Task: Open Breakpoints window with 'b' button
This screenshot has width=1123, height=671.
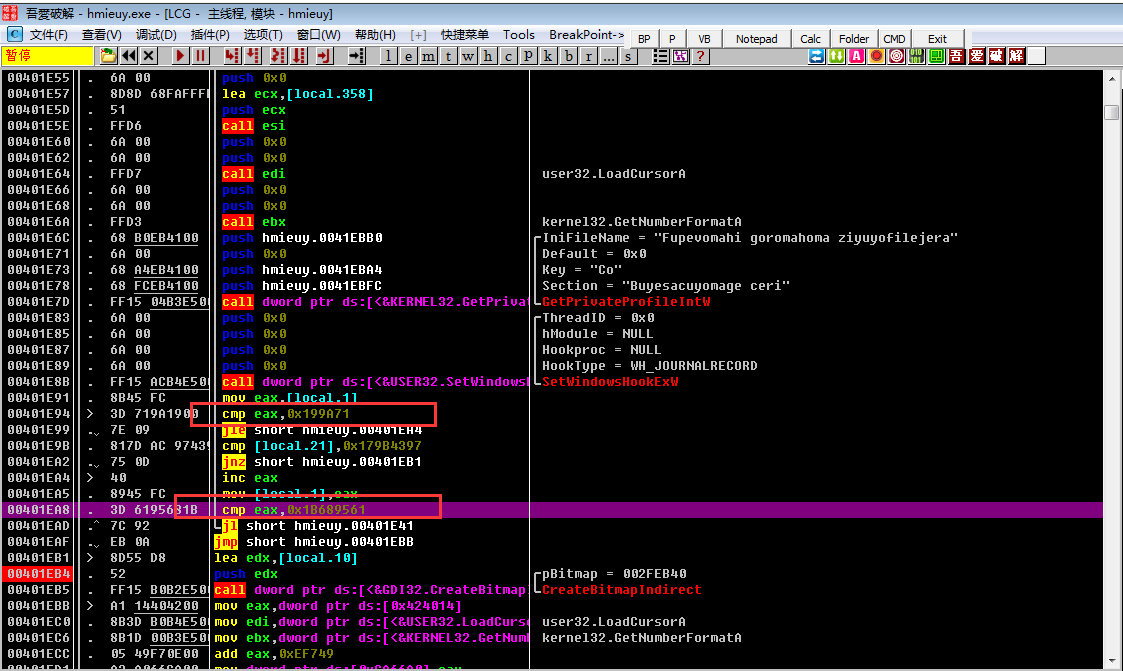Action: (x=569, y=56)
